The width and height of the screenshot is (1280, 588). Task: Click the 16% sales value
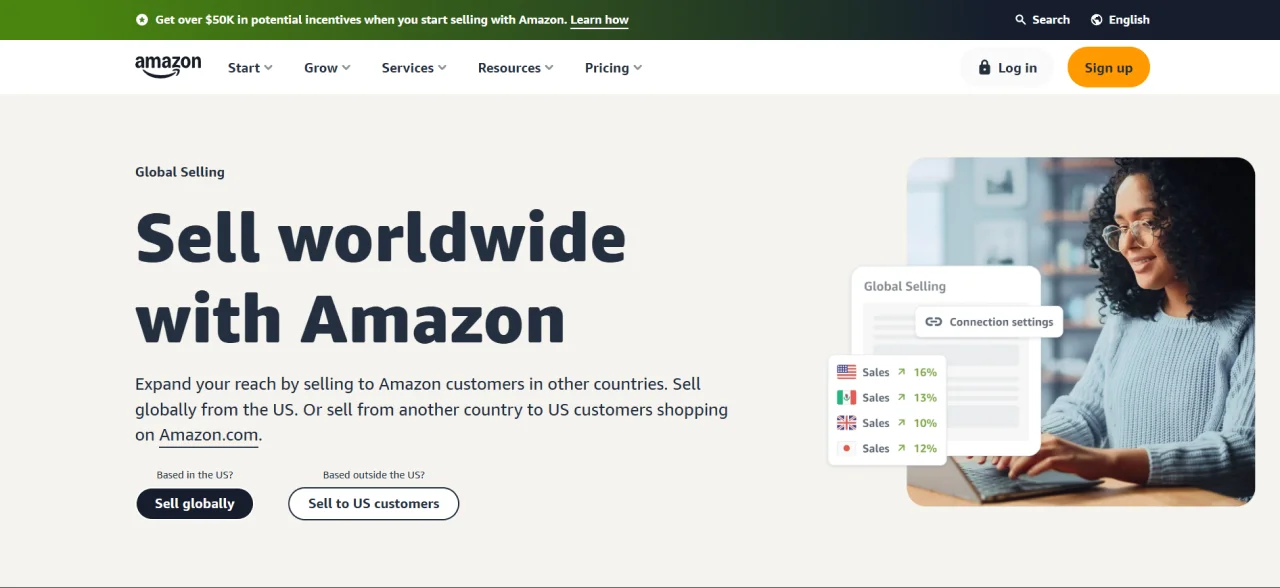pos(925,372)
